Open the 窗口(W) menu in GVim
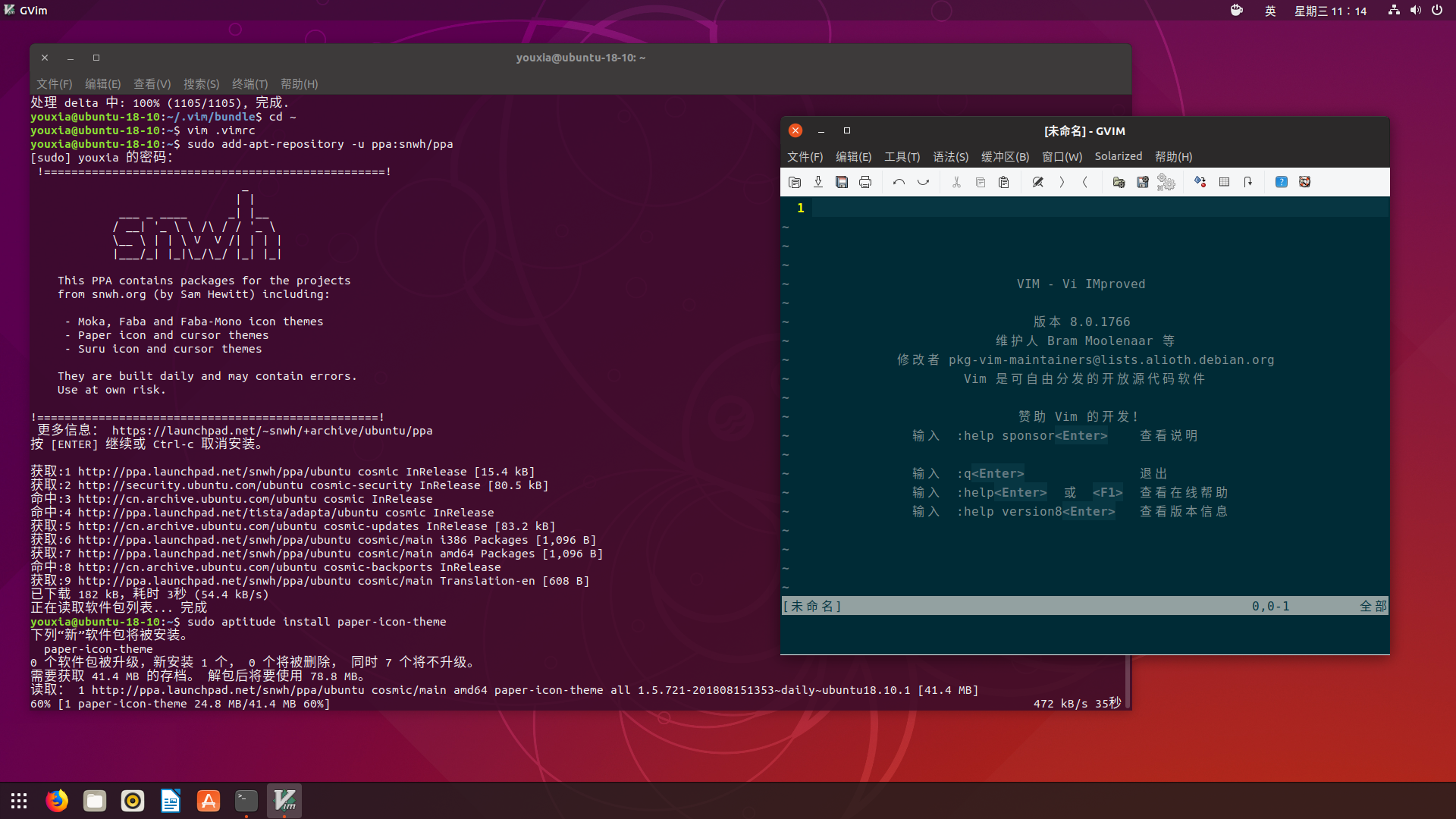Viewport: 1456px width, 819px height. pyautogui.click(x=1062, y=157)
